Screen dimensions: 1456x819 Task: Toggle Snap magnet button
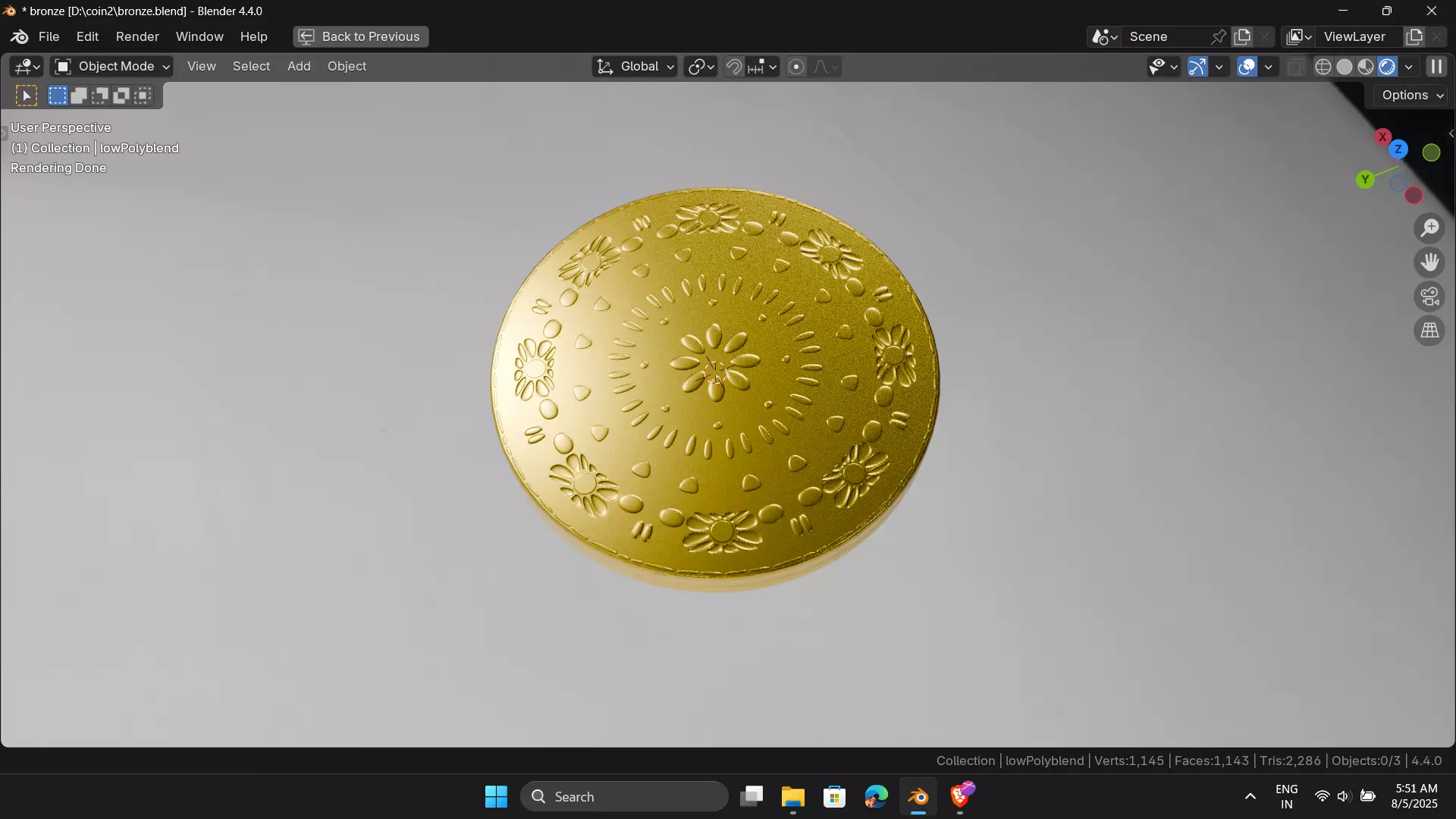coord(733,67)
